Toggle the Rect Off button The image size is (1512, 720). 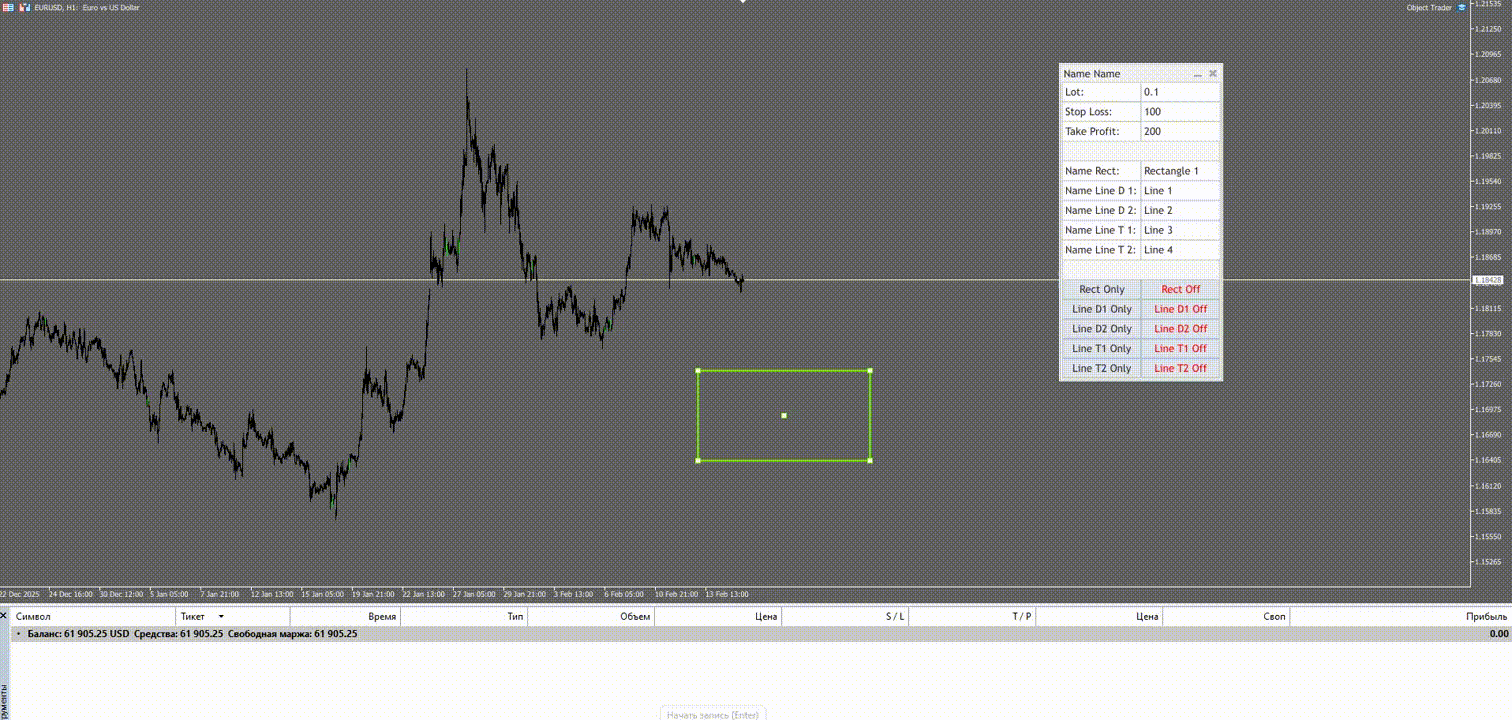(1181, 289)
